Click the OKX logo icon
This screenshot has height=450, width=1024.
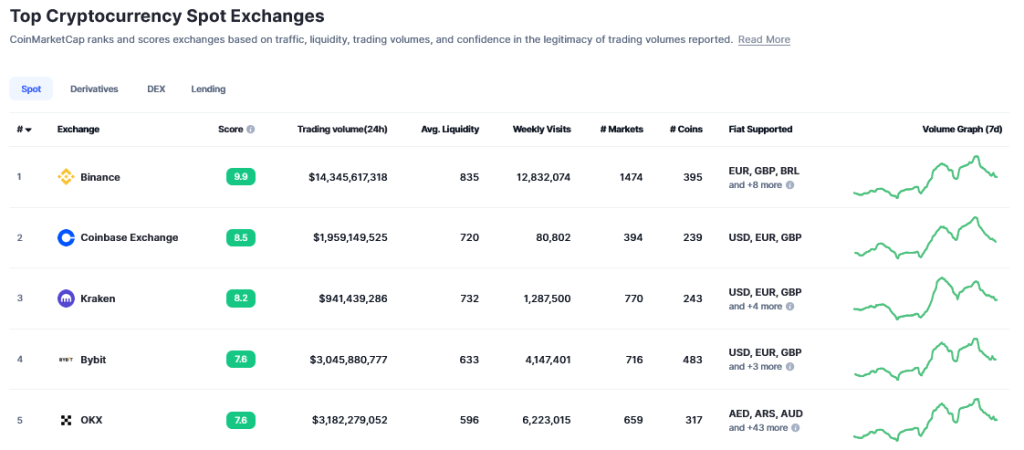66,420
